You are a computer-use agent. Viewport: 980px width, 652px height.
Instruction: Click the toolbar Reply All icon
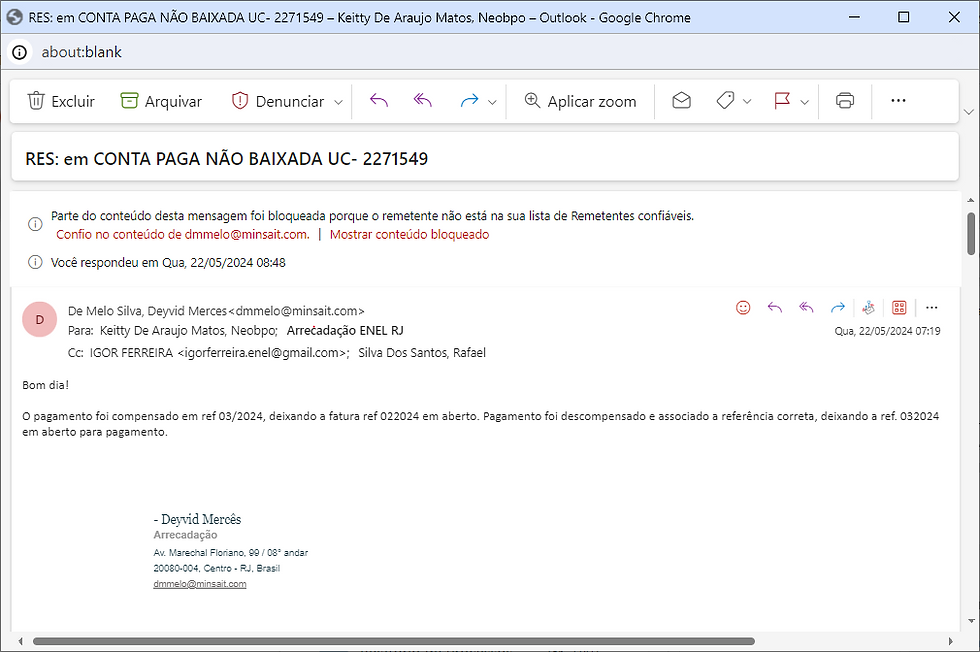point(422,101)
